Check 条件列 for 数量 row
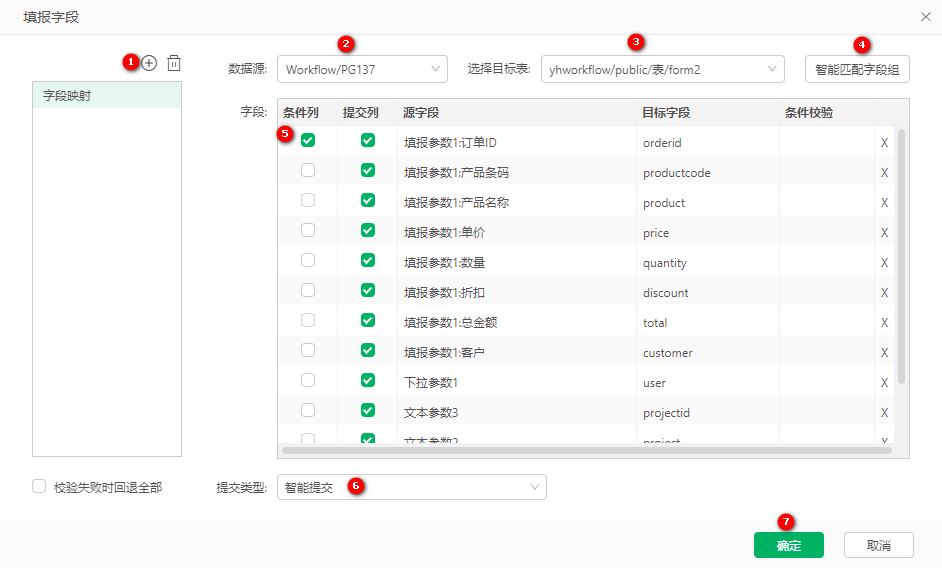942x568 pixels. tap(308, 260)
